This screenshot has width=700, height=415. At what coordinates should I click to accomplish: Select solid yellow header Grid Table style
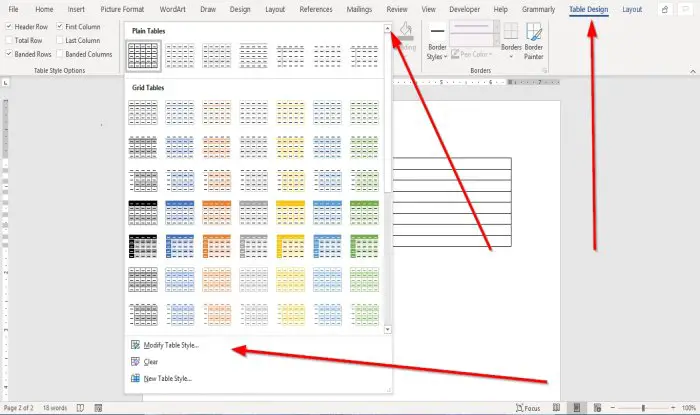coord(290,213)
